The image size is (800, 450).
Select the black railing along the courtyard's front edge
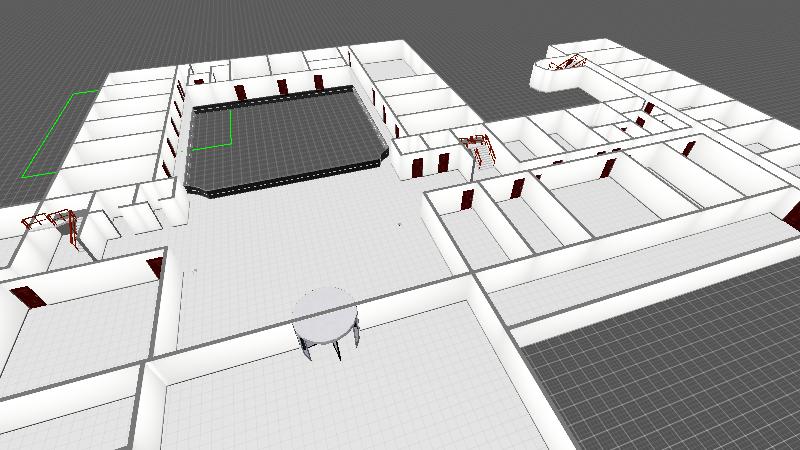280,181
